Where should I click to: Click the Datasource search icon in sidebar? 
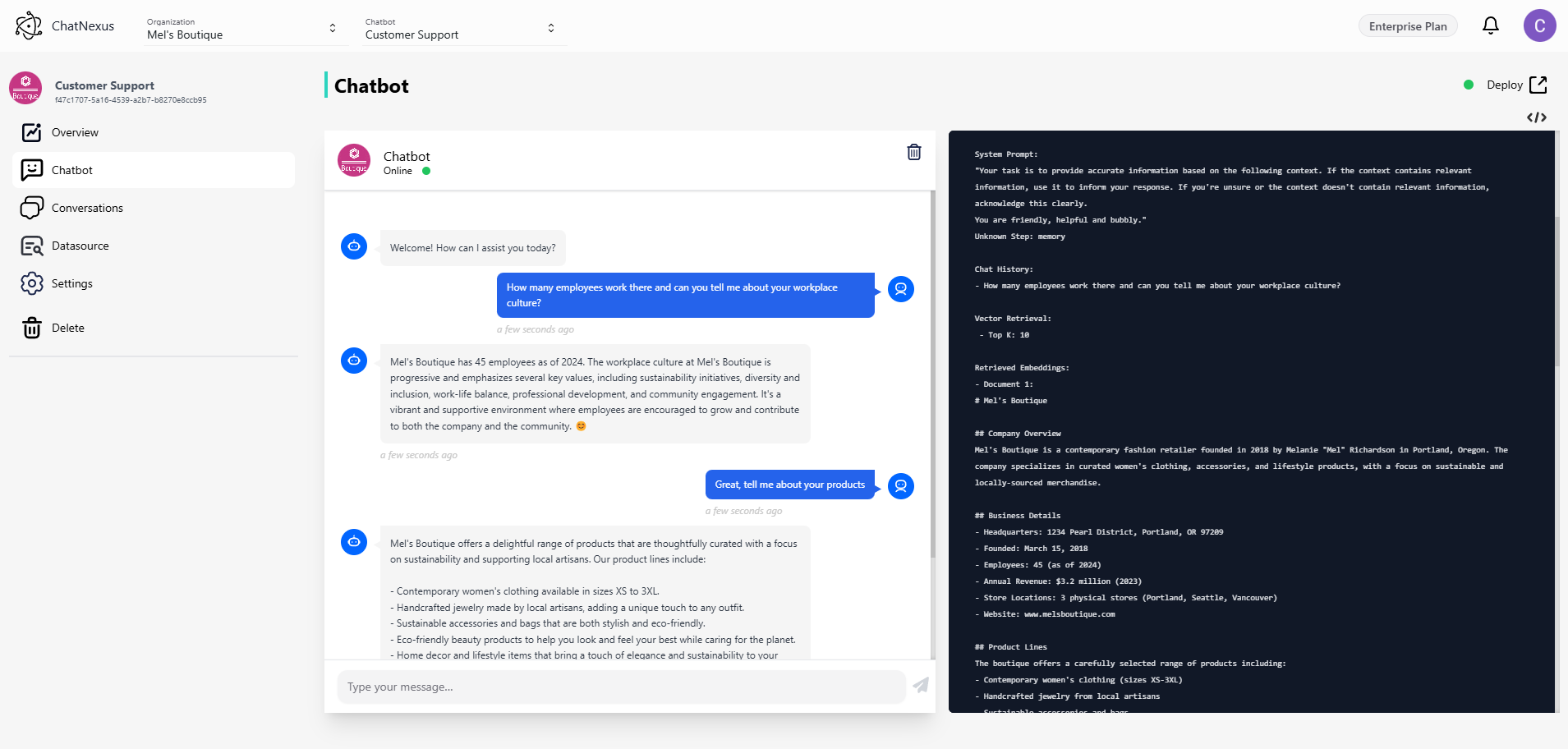32,246
